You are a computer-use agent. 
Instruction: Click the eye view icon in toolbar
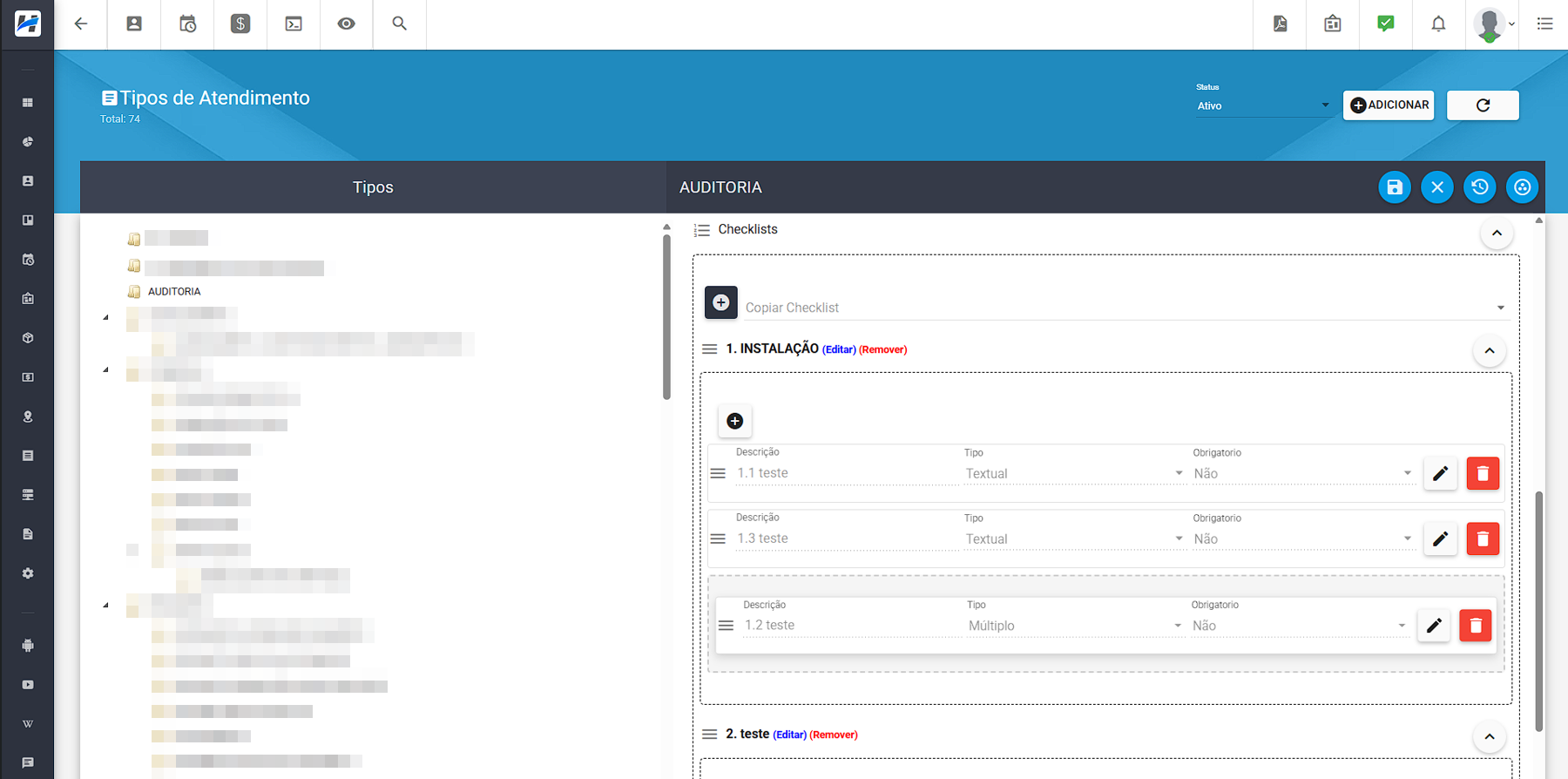point(346,24)
